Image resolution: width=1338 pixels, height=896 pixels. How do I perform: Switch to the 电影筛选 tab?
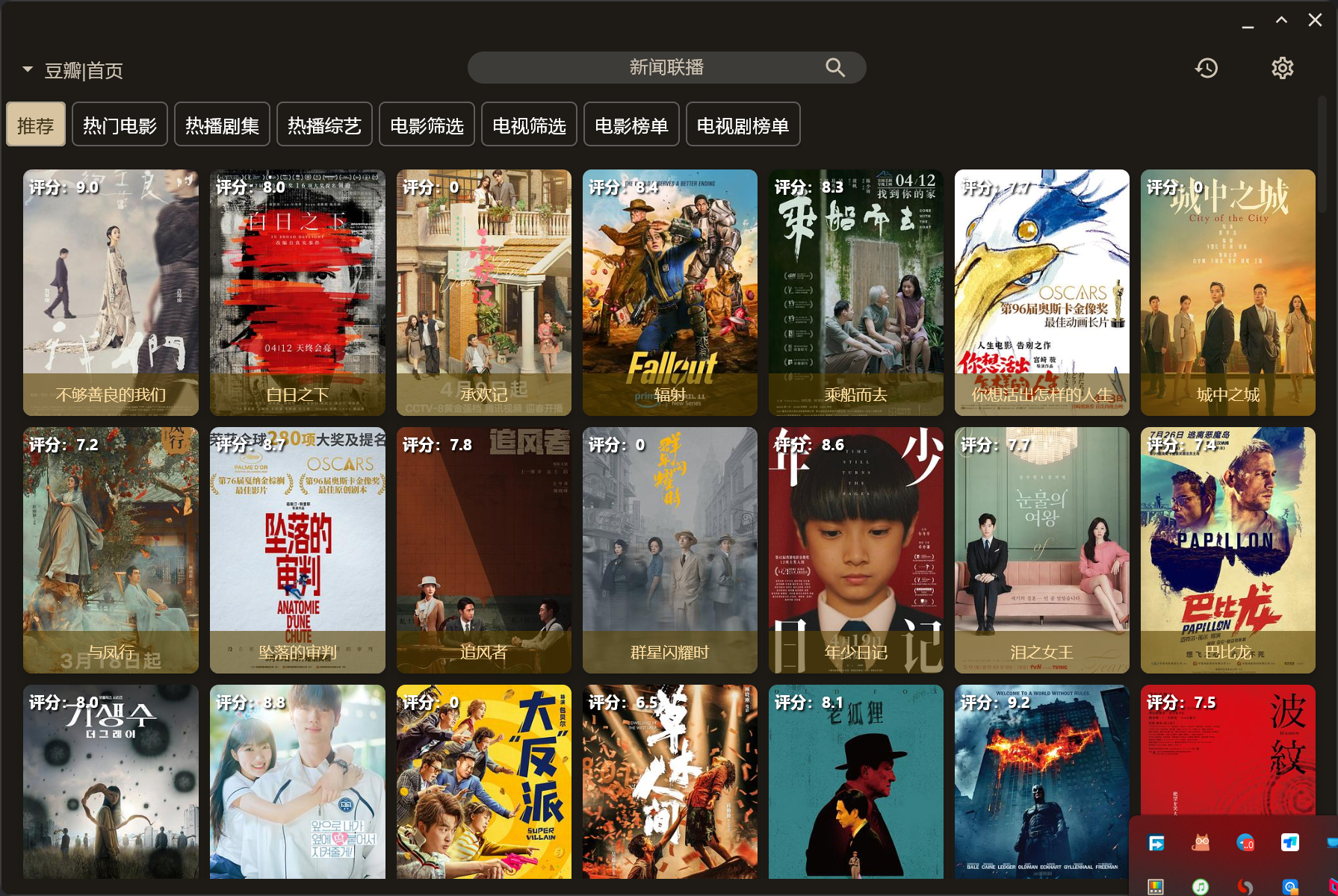point(427,125)
